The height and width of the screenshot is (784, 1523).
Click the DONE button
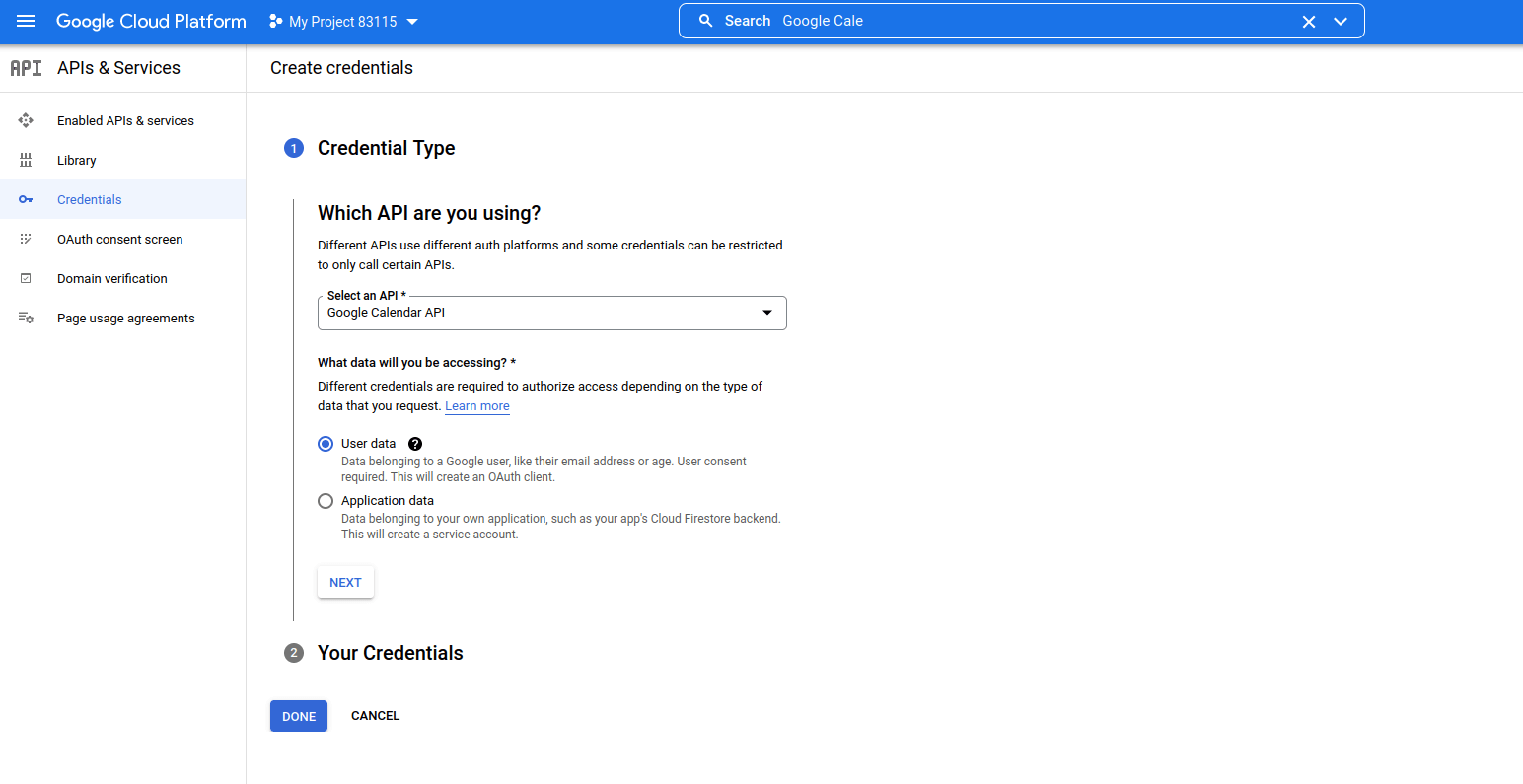[299, 716]
